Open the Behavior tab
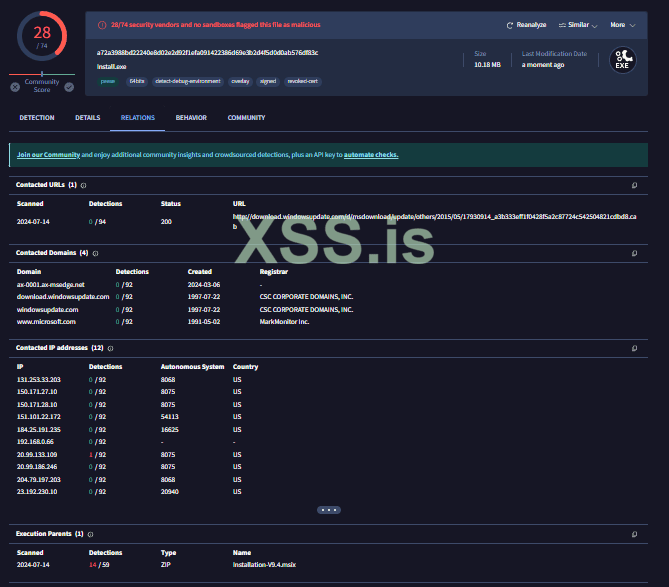The width and height of the screenshot is (669, 587). [x=191, y=118]
